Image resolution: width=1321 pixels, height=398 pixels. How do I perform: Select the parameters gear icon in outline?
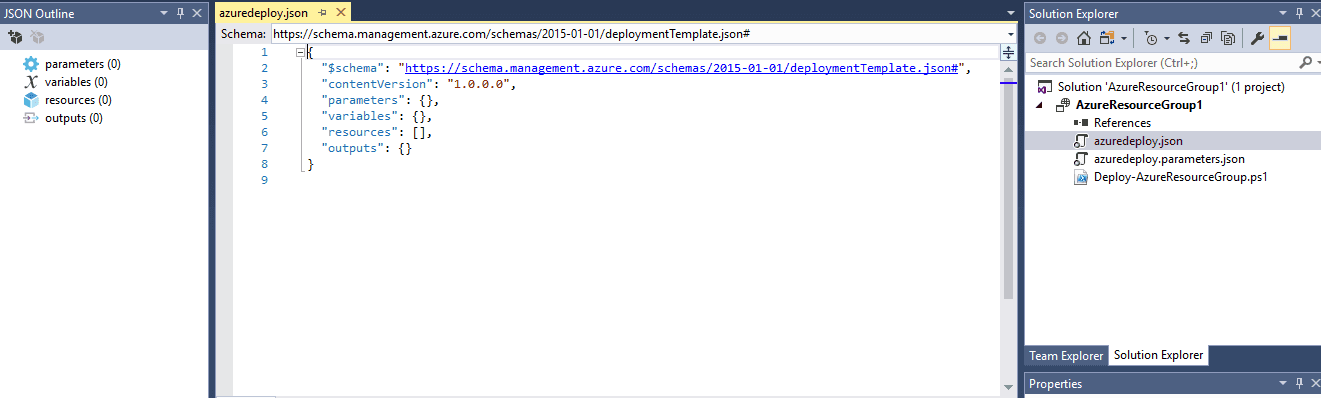[x=30, y=64]
